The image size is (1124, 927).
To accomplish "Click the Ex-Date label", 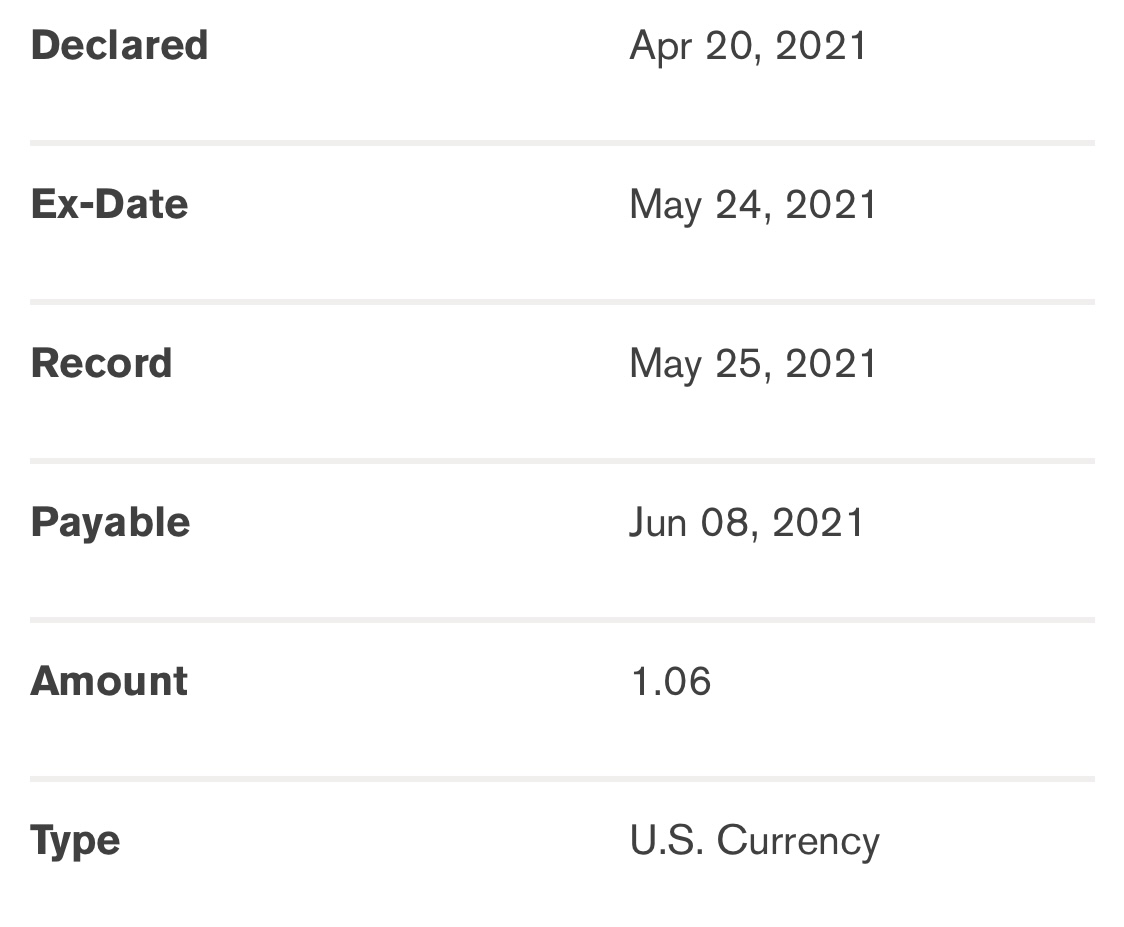I will pos(109,204).
